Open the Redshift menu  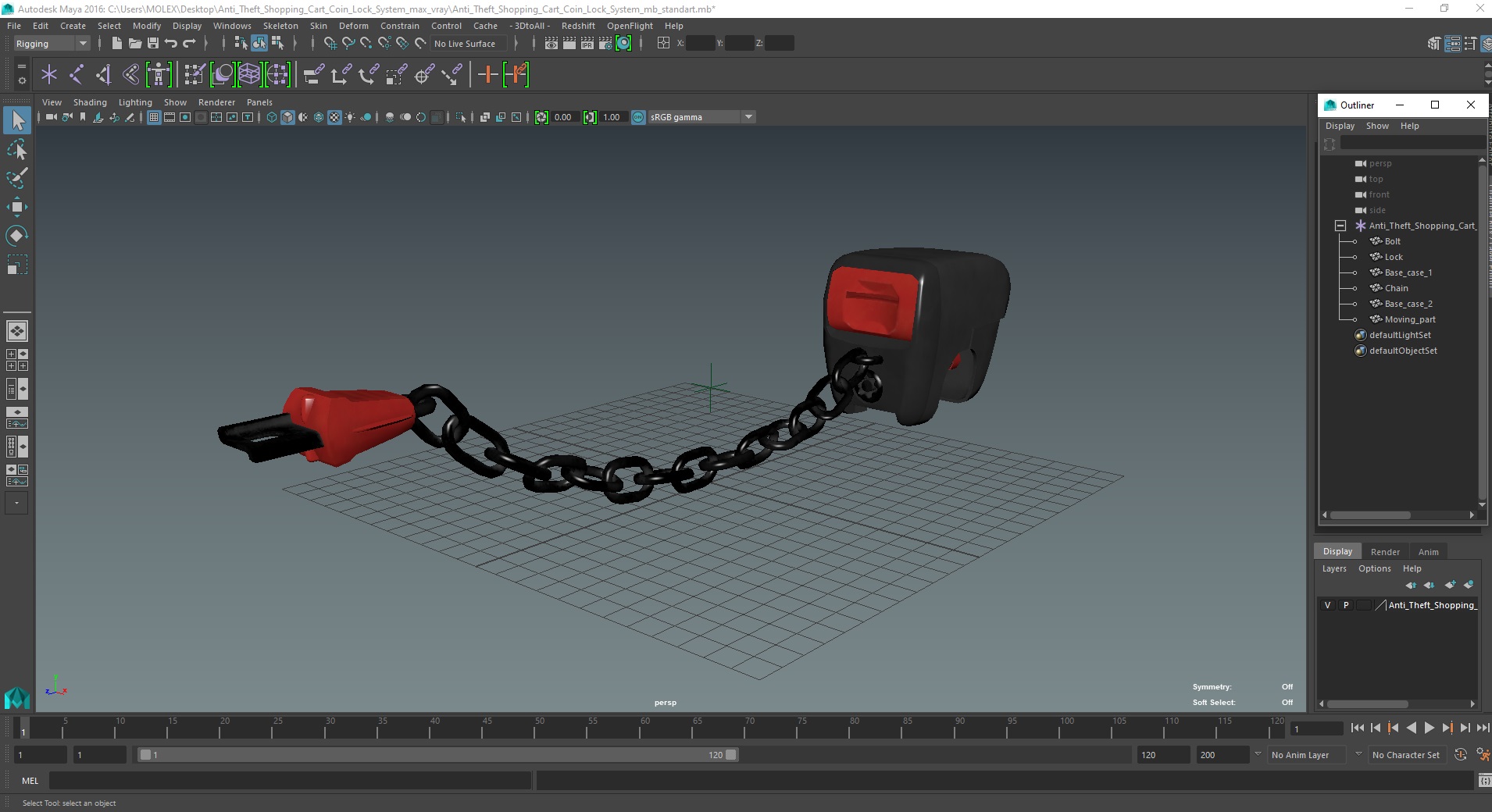coord(578,26)
